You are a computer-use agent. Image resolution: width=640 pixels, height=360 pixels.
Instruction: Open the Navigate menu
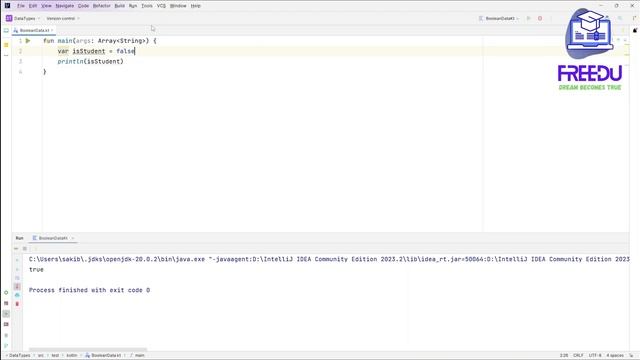pyautogui.click(x=64, y=6)
